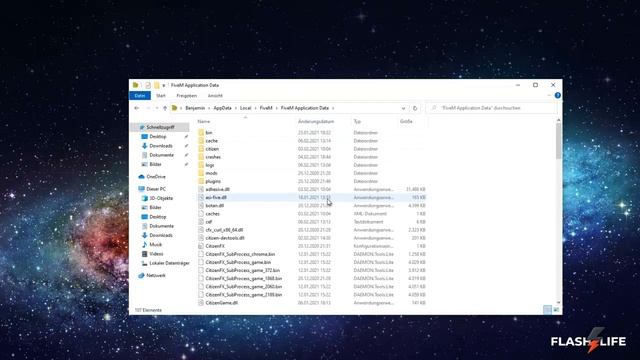
Task: Select CitizenFX_SubProcess_game_2189.bin file name
Action: click(x=244, y=295)
